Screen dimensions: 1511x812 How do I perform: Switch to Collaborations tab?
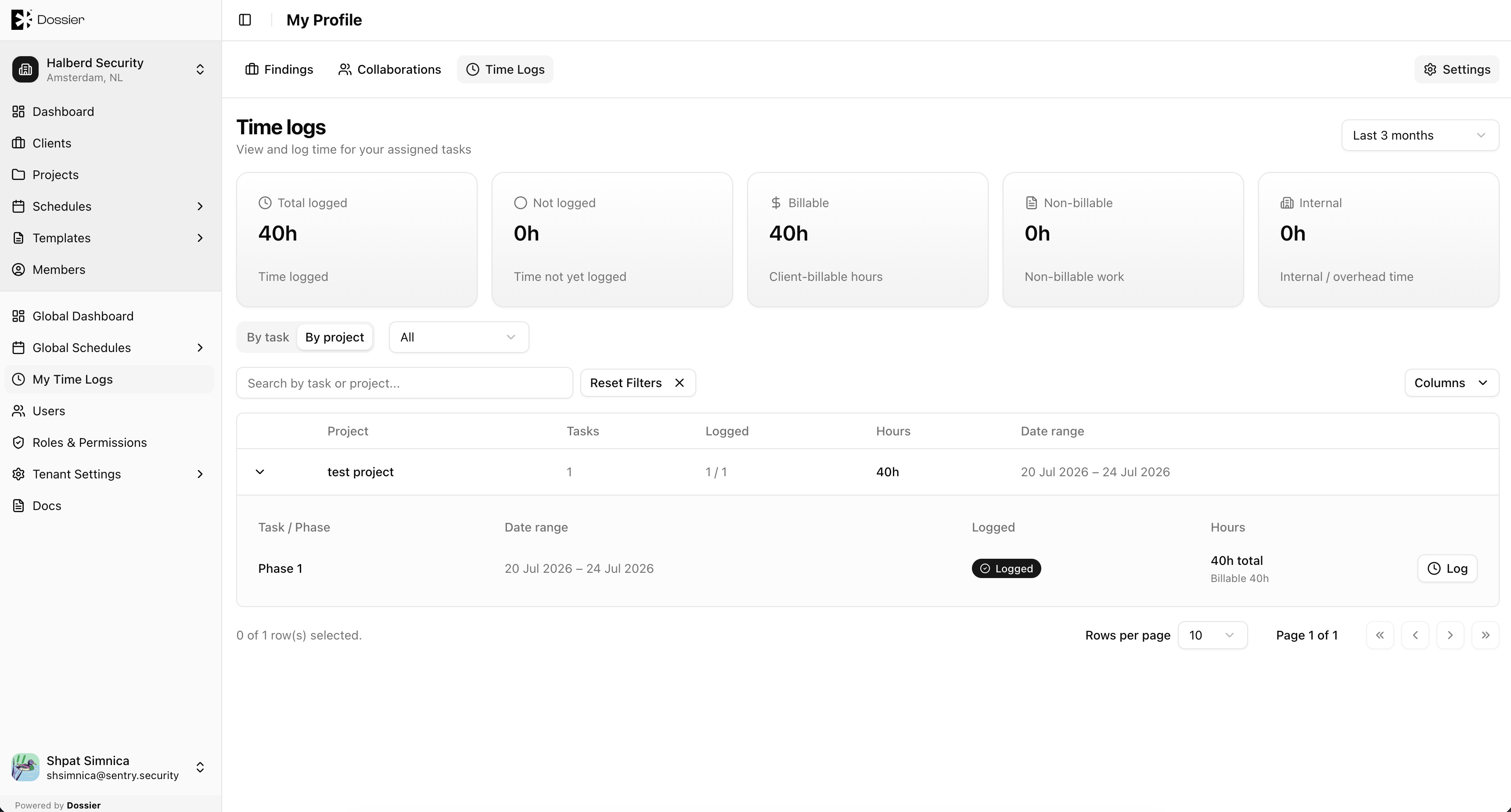pos(389,69)
